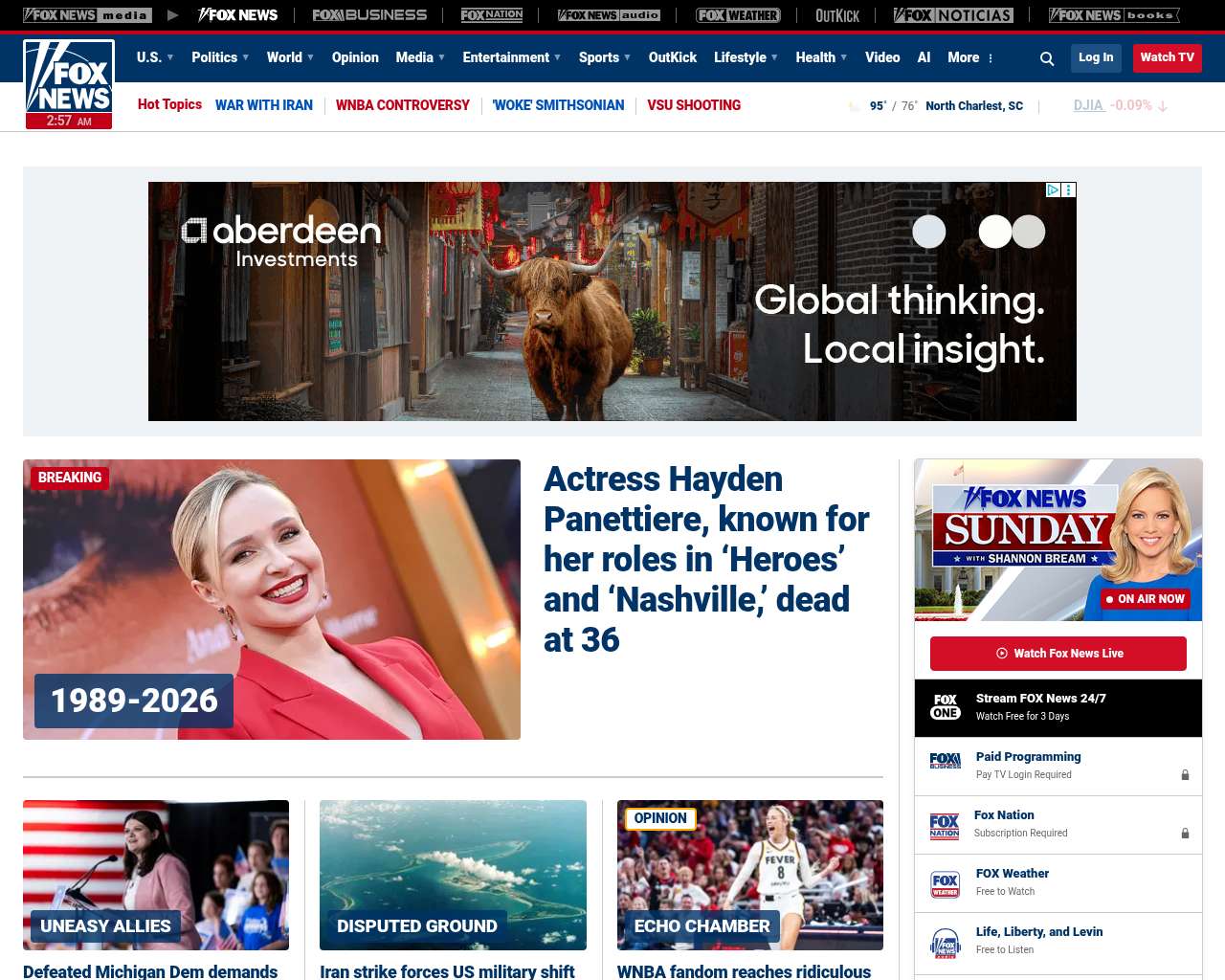Click the Fox News Media logo in the network bar

(x=87, y=15)
